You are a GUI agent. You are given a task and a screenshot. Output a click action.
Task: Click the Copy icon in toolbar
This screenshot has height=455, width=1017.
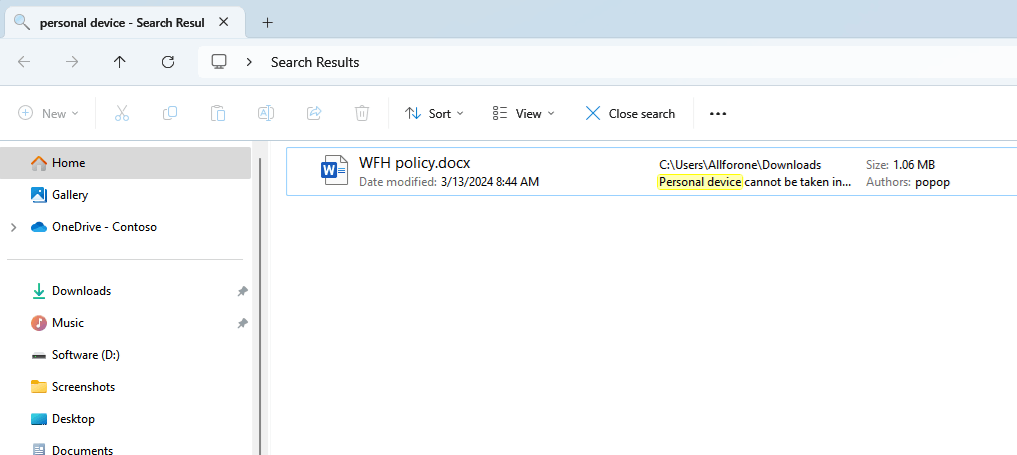click(x=170, y=113)
